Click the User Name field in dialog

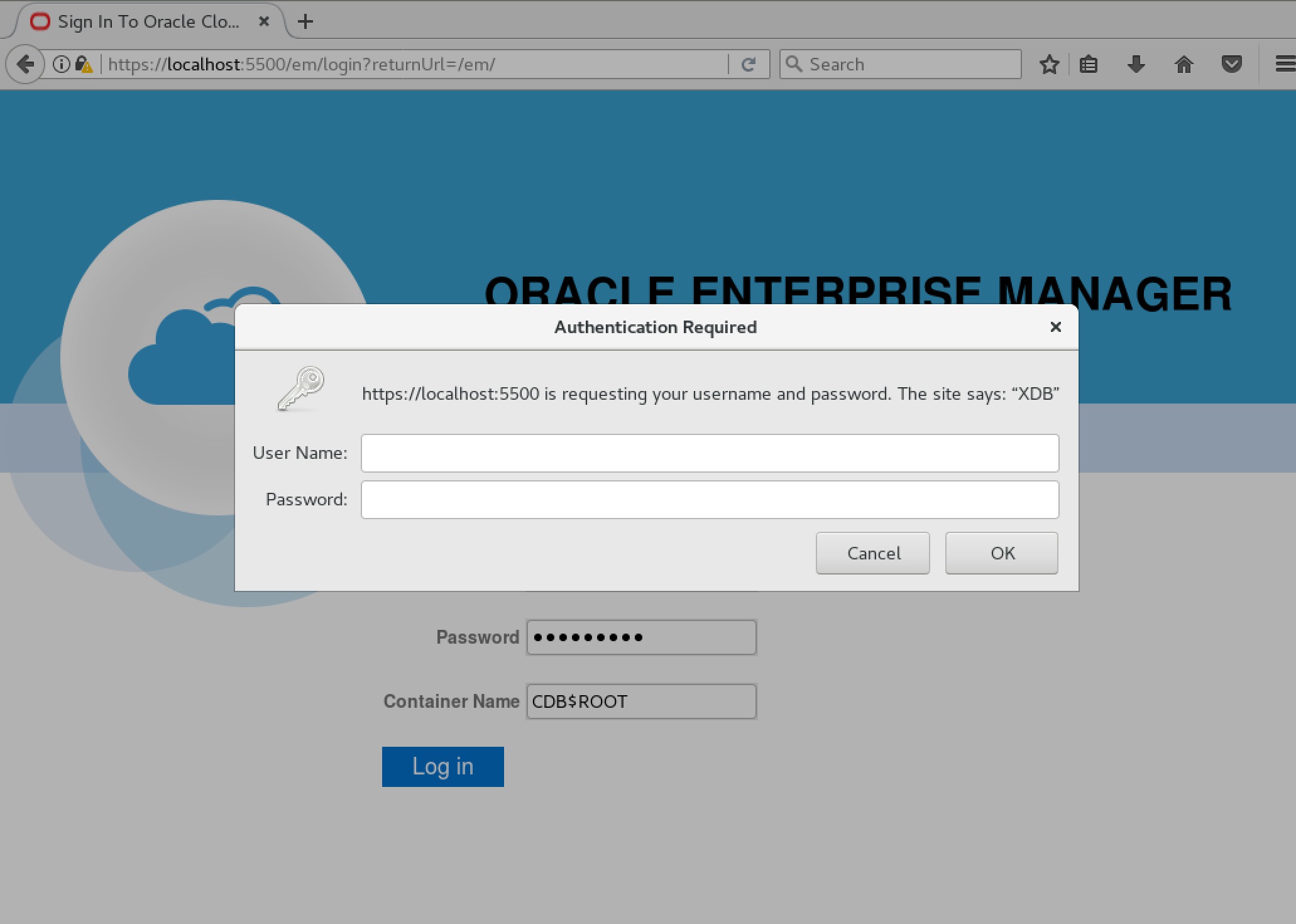[x=710, y=453]
